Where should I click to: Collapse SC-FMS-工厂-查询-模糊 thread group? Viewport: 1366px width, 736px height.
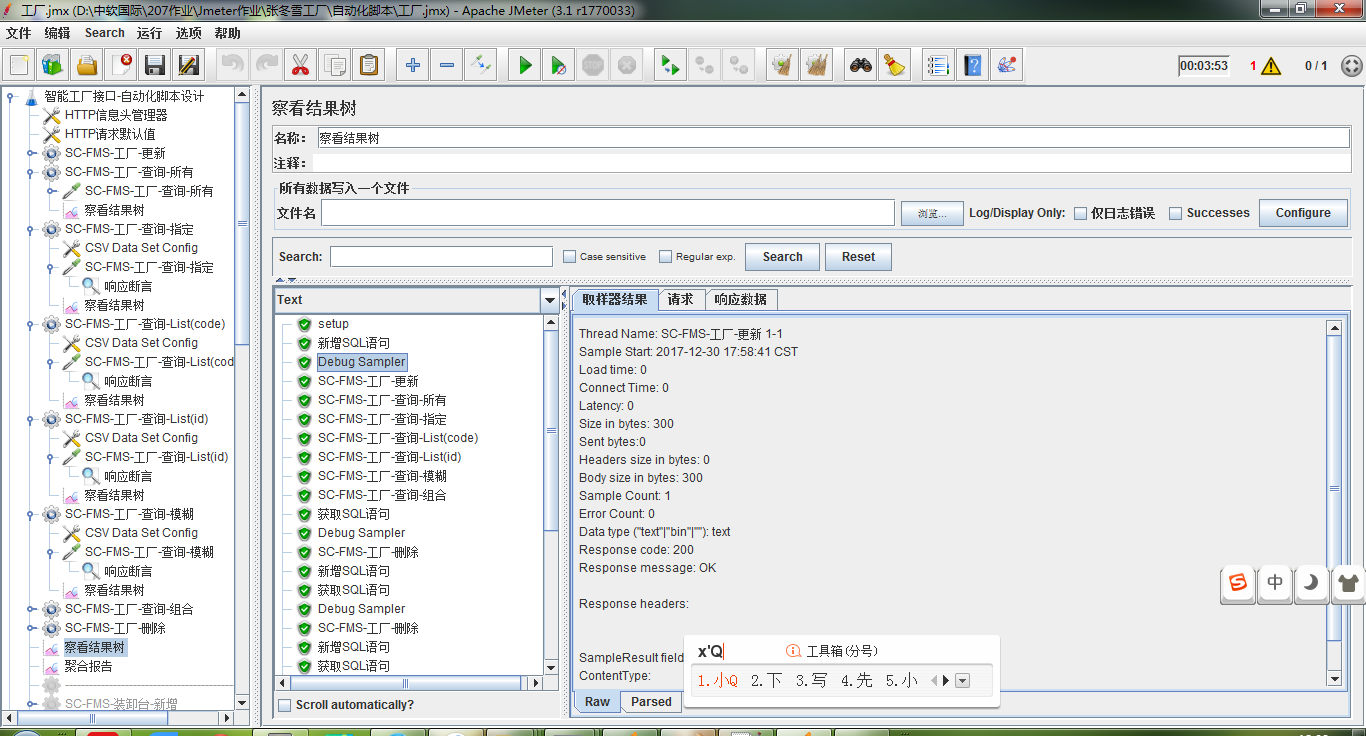(x=31, y=515)
